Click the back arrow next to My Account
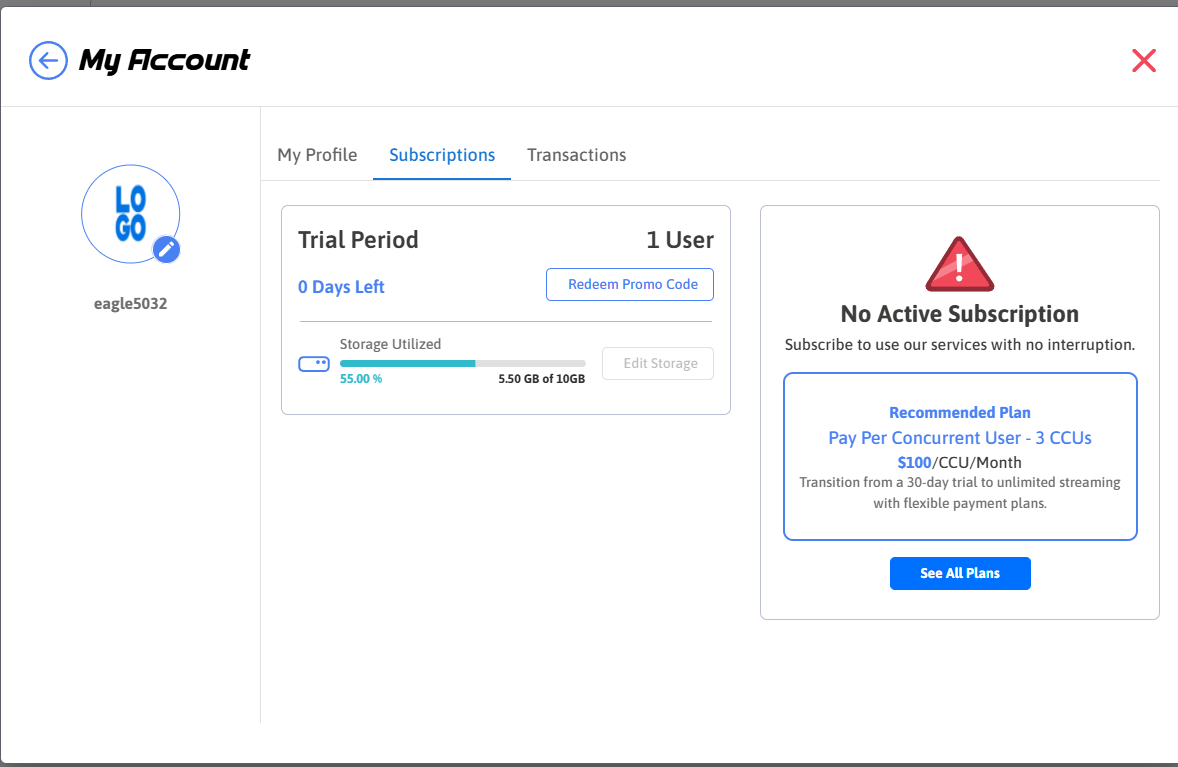1178x767 pixels. [x=48, y=60]
